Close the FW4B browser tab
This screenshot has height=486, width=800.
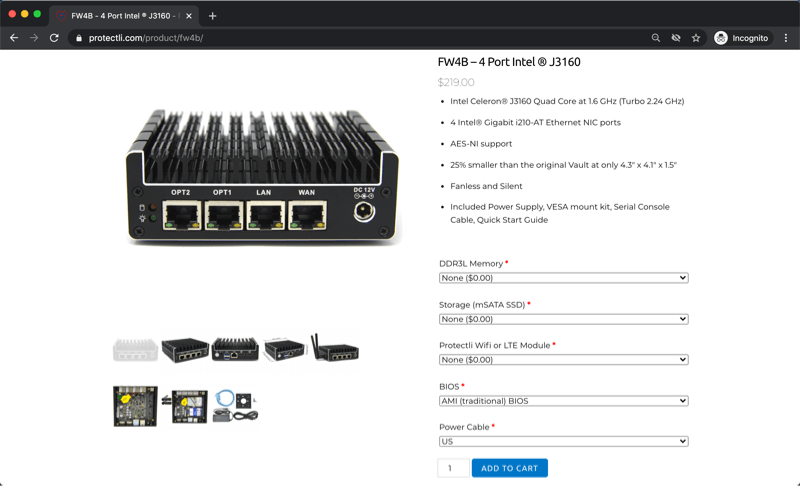189,16
